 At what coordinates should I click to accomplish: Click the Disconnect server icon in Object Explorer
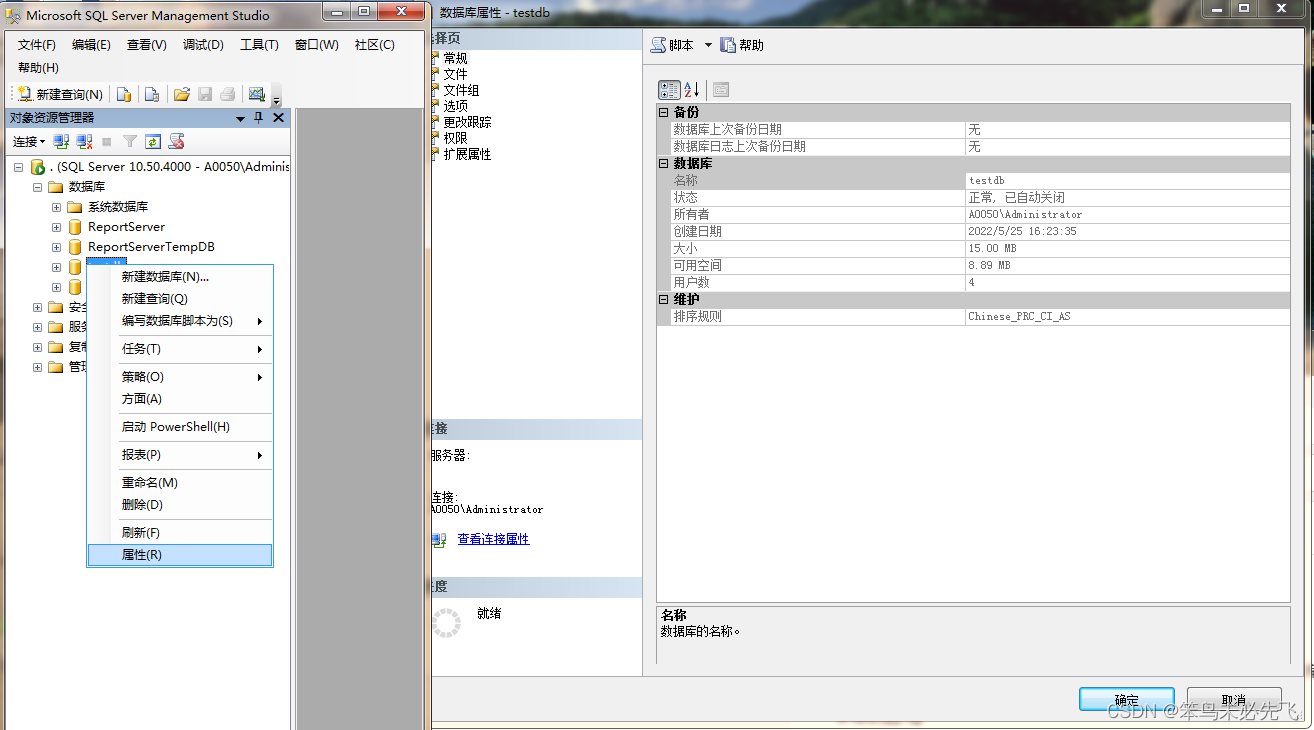[x=83, y=141]
